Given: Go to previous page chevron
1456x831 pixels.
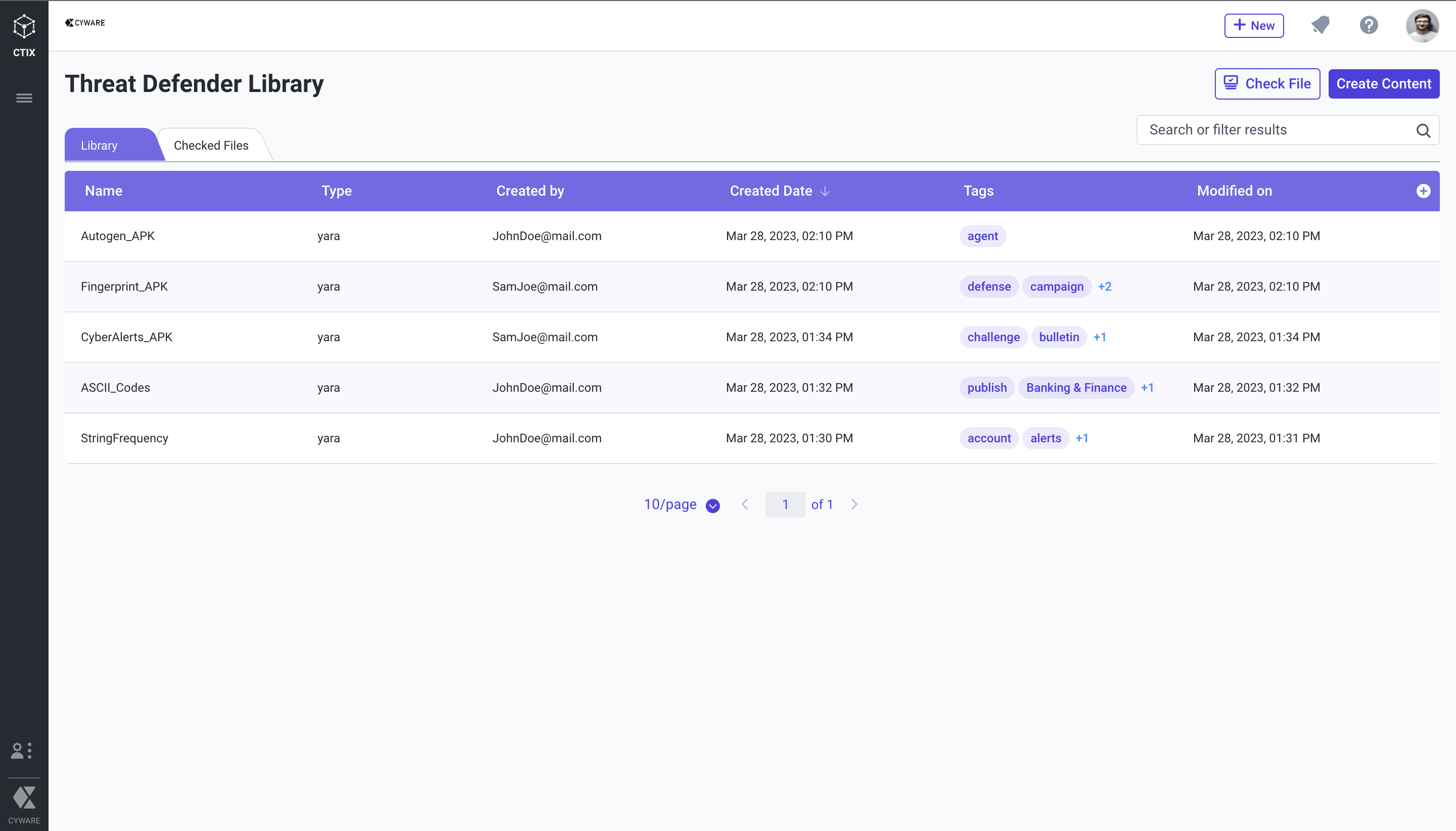Looking at the screenshot, I should point(745,504).
